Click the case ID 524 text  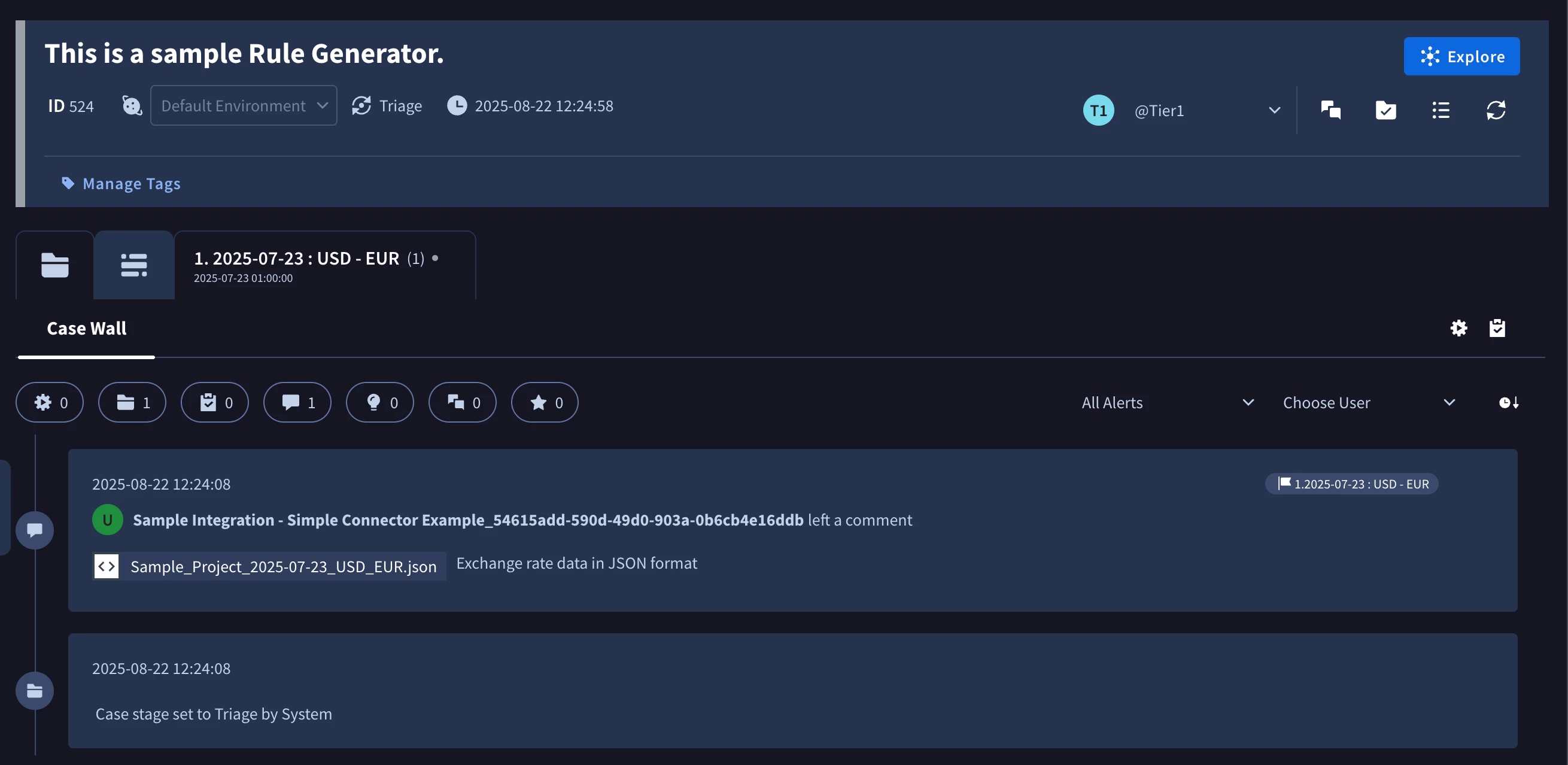[x=71, y=106]
